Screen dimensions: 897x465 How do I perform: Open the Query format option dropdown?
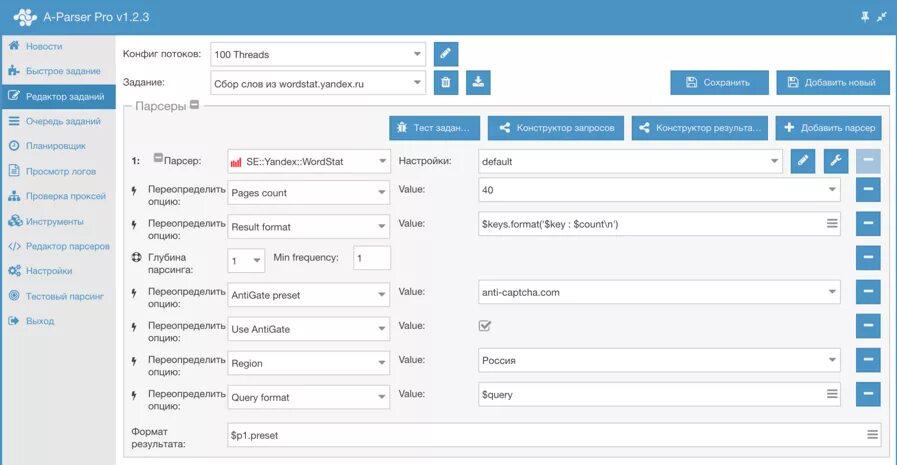point(309,397)
